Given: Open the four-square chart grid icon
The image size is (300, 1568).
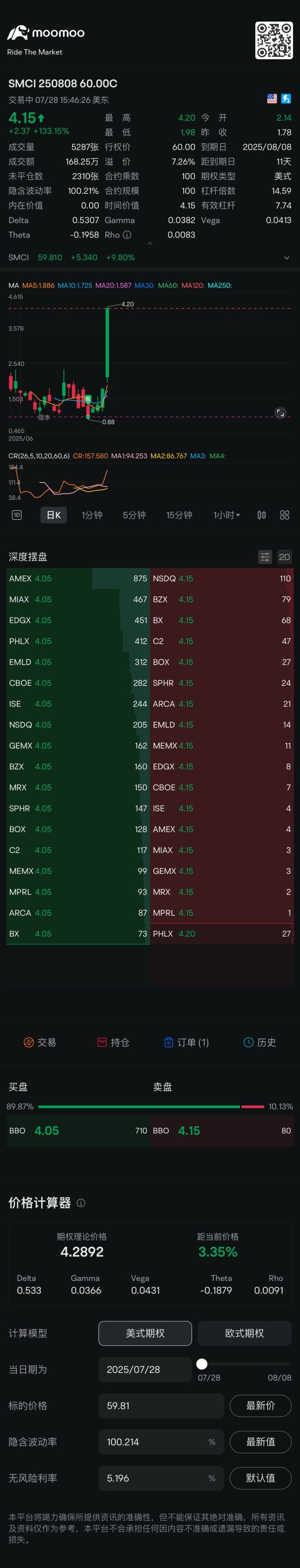Looking at the screenshot, I should pos(284,515).
